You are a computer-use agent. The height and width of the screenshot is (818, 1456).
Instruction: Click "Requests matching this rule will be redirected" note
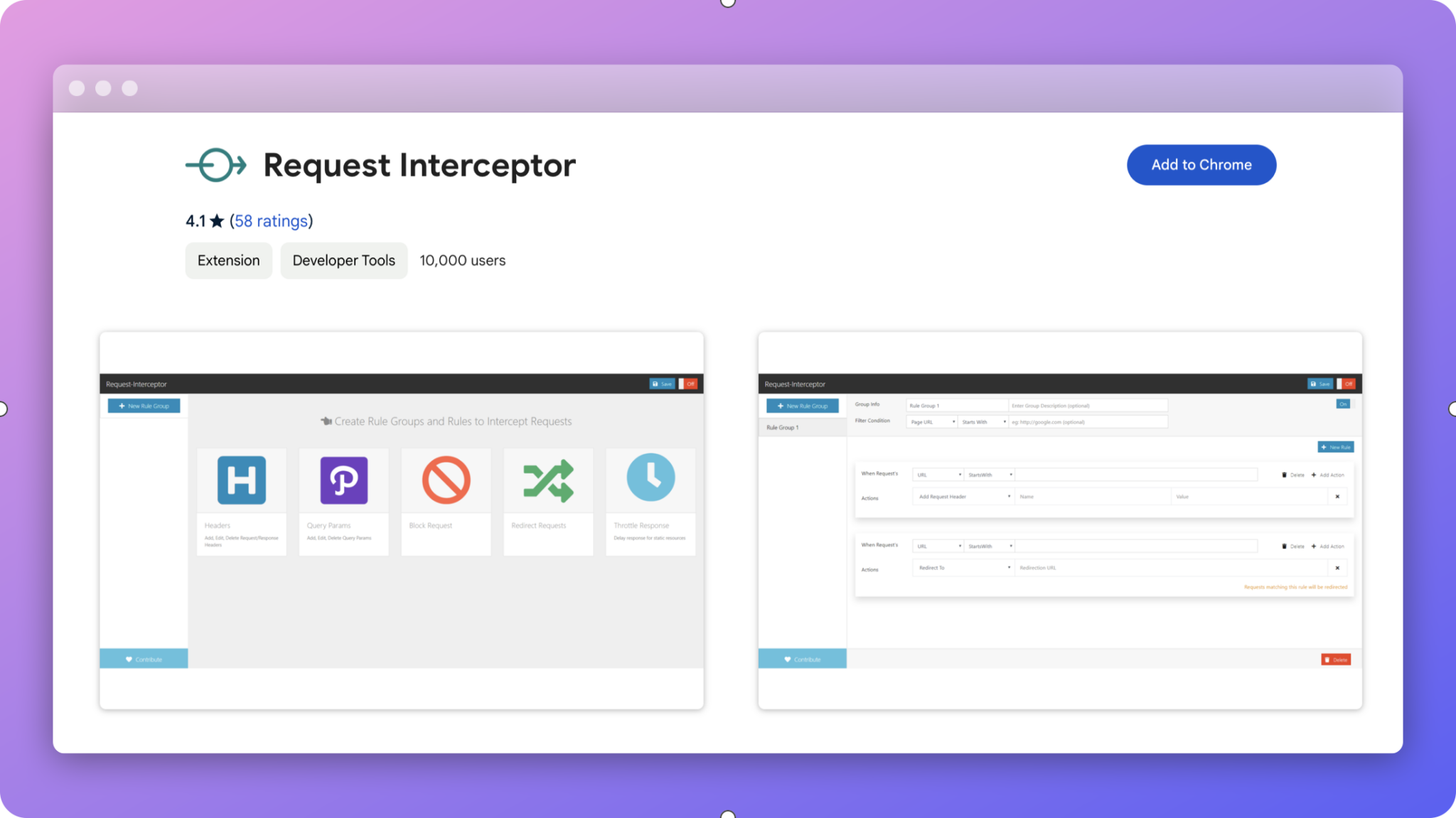pyautogui.click(x=1295, y=587)
